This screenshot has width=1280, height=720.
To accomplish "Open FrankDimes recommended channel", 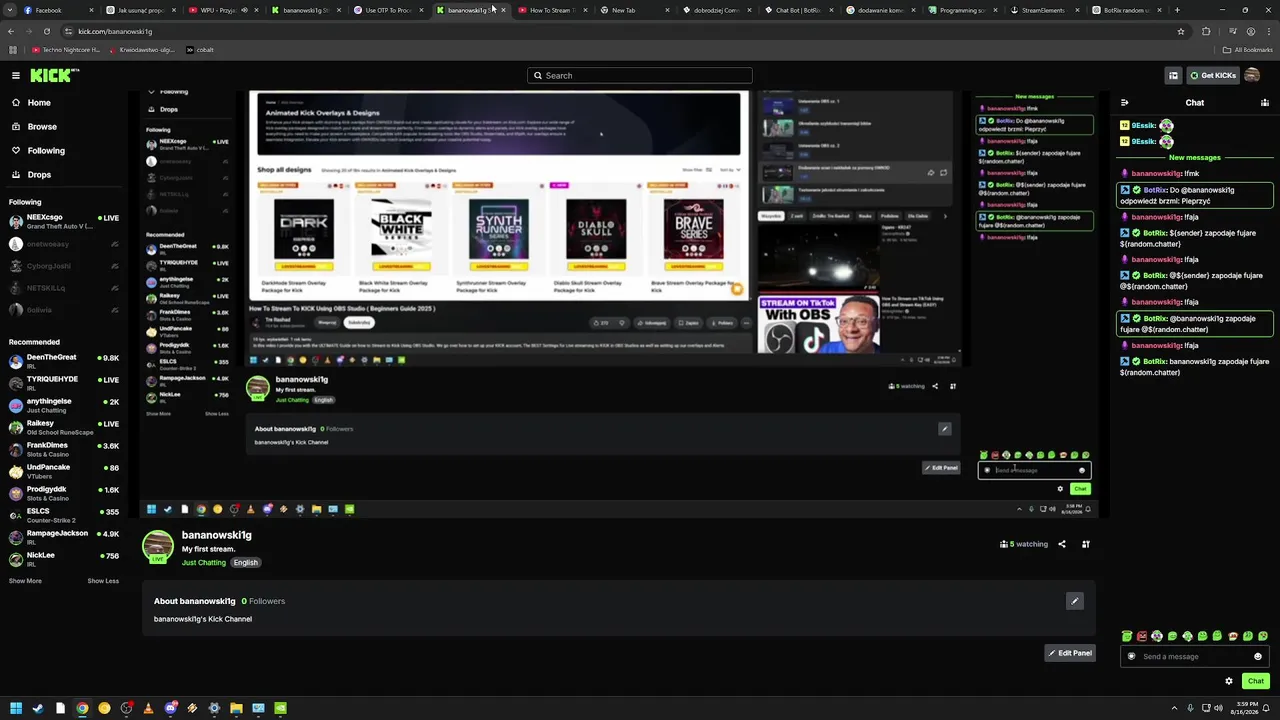I will 64,449.
